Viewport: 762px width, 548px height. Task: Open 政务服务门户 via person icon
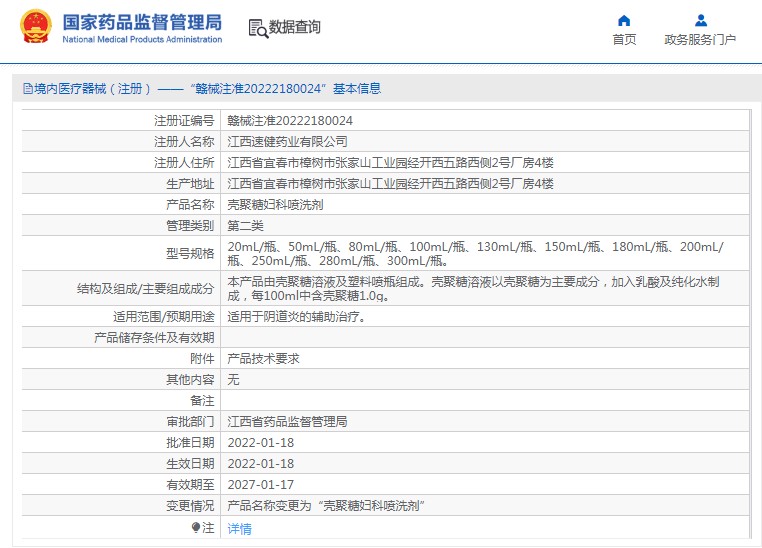click(701, 20)
